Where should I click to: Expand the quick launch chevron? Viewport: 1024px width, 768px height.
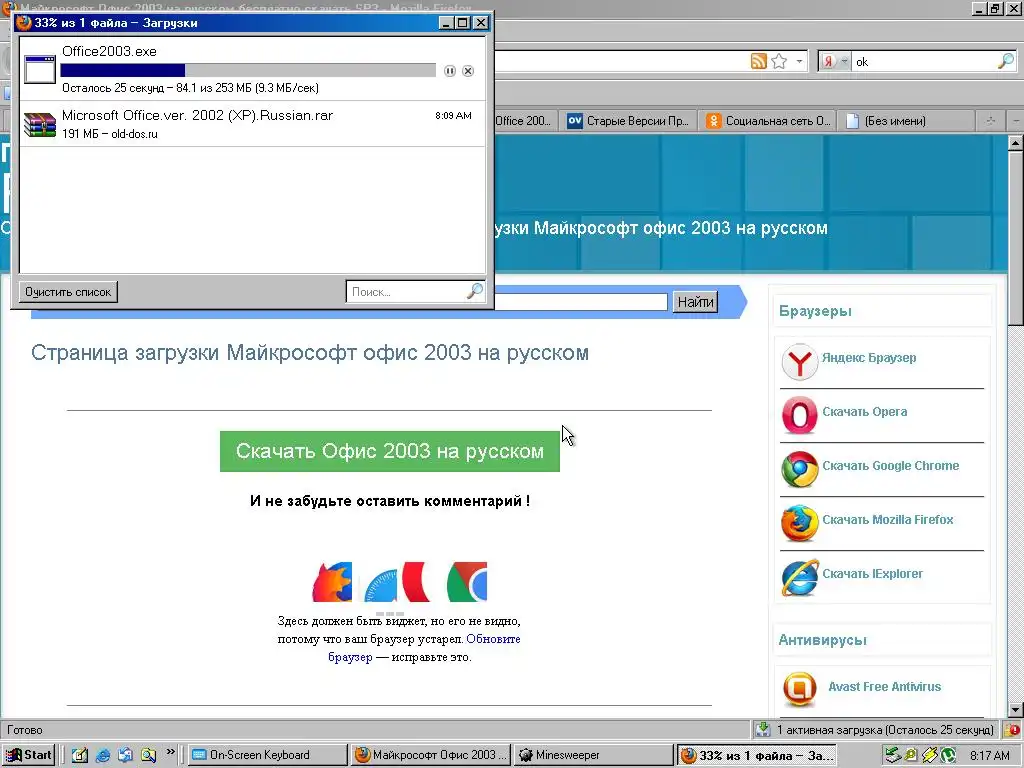170,752
